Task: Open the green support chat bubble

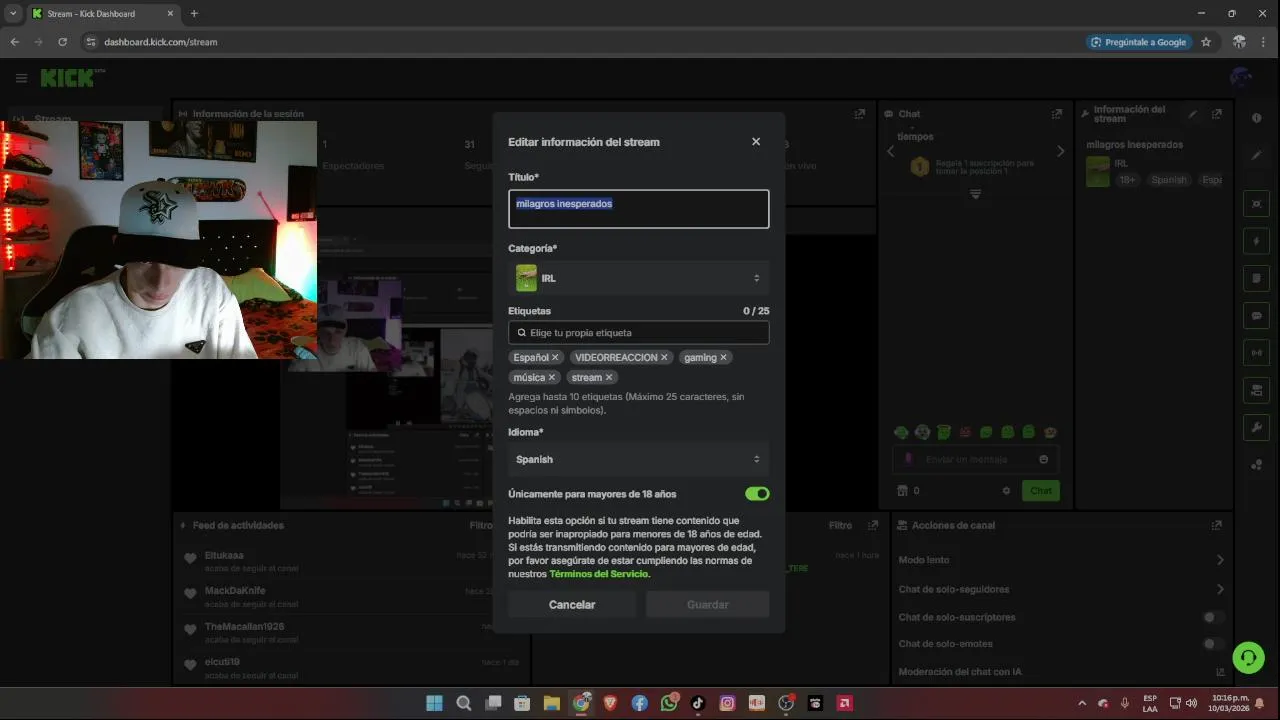Action: pos(1248,657)
